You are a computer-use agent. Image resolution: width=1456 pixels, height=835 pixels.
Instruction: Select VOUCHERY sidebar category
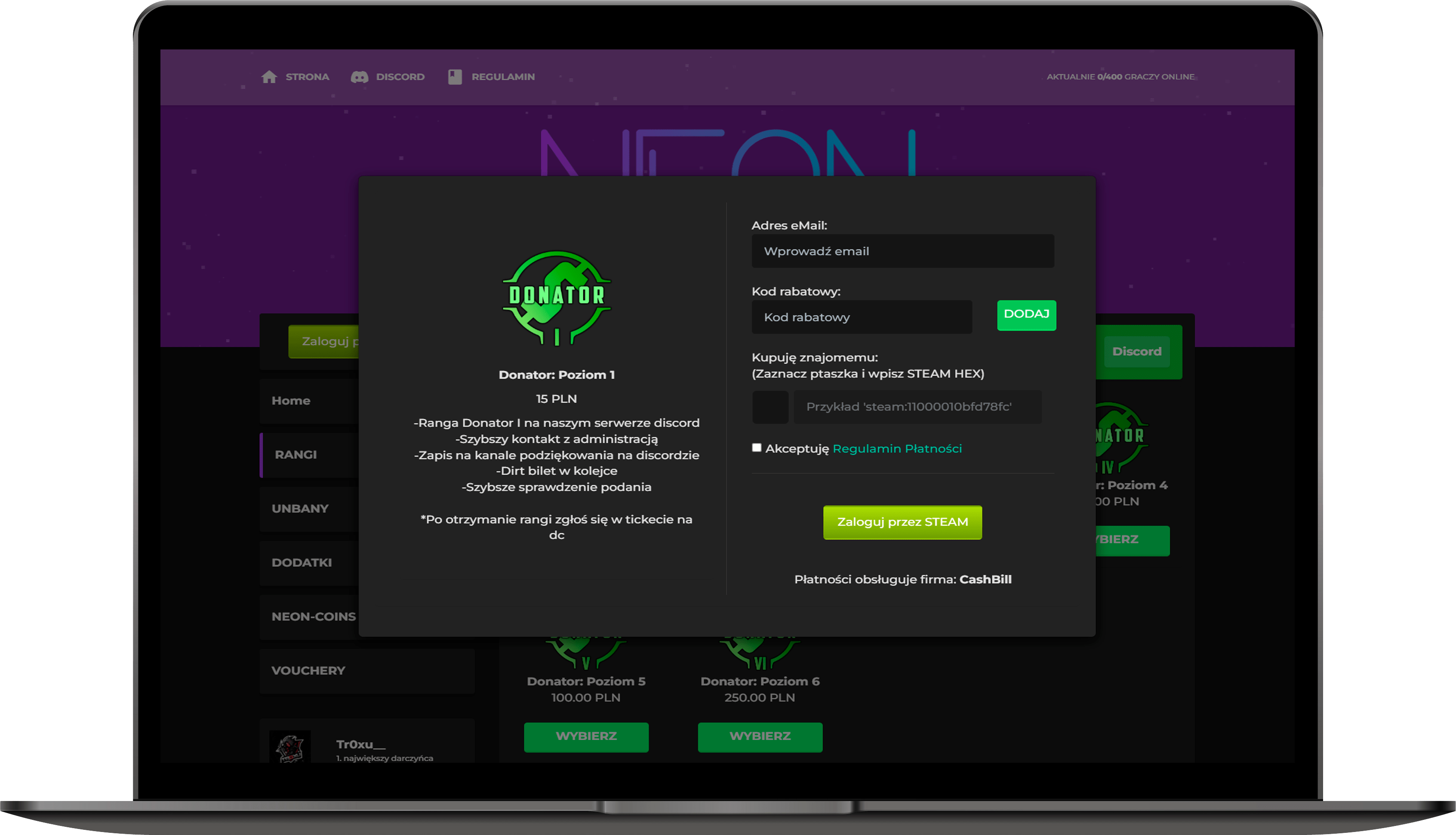tap(367, 671)
